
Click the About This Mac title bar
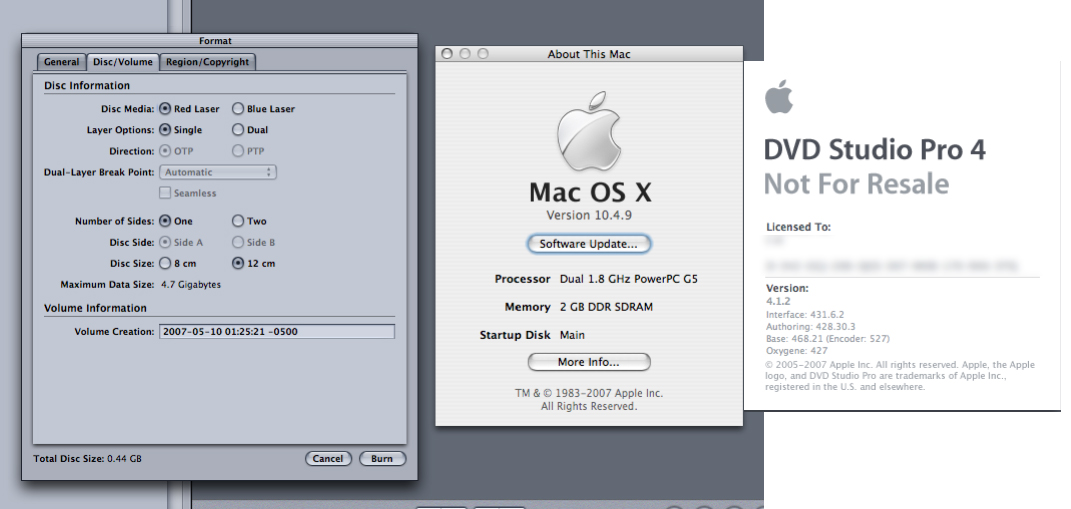(x=589, y=54)
